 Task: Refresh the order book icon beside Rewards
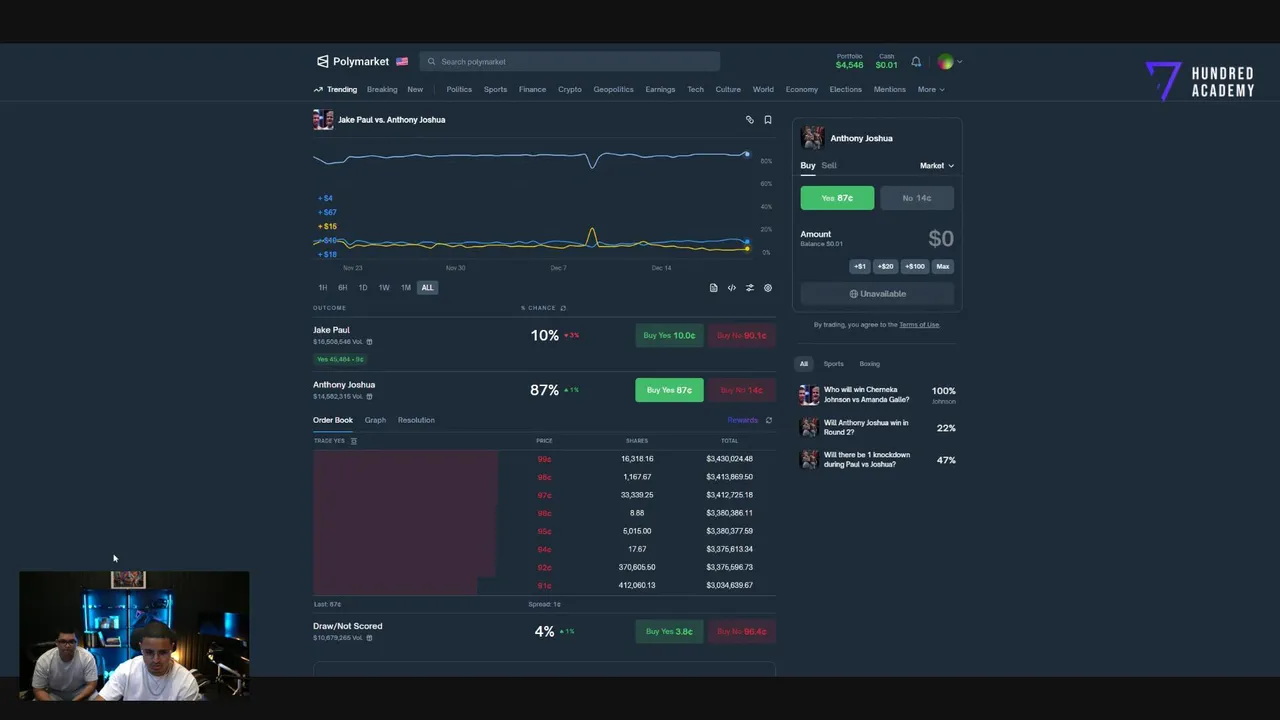tap(769, 420)
